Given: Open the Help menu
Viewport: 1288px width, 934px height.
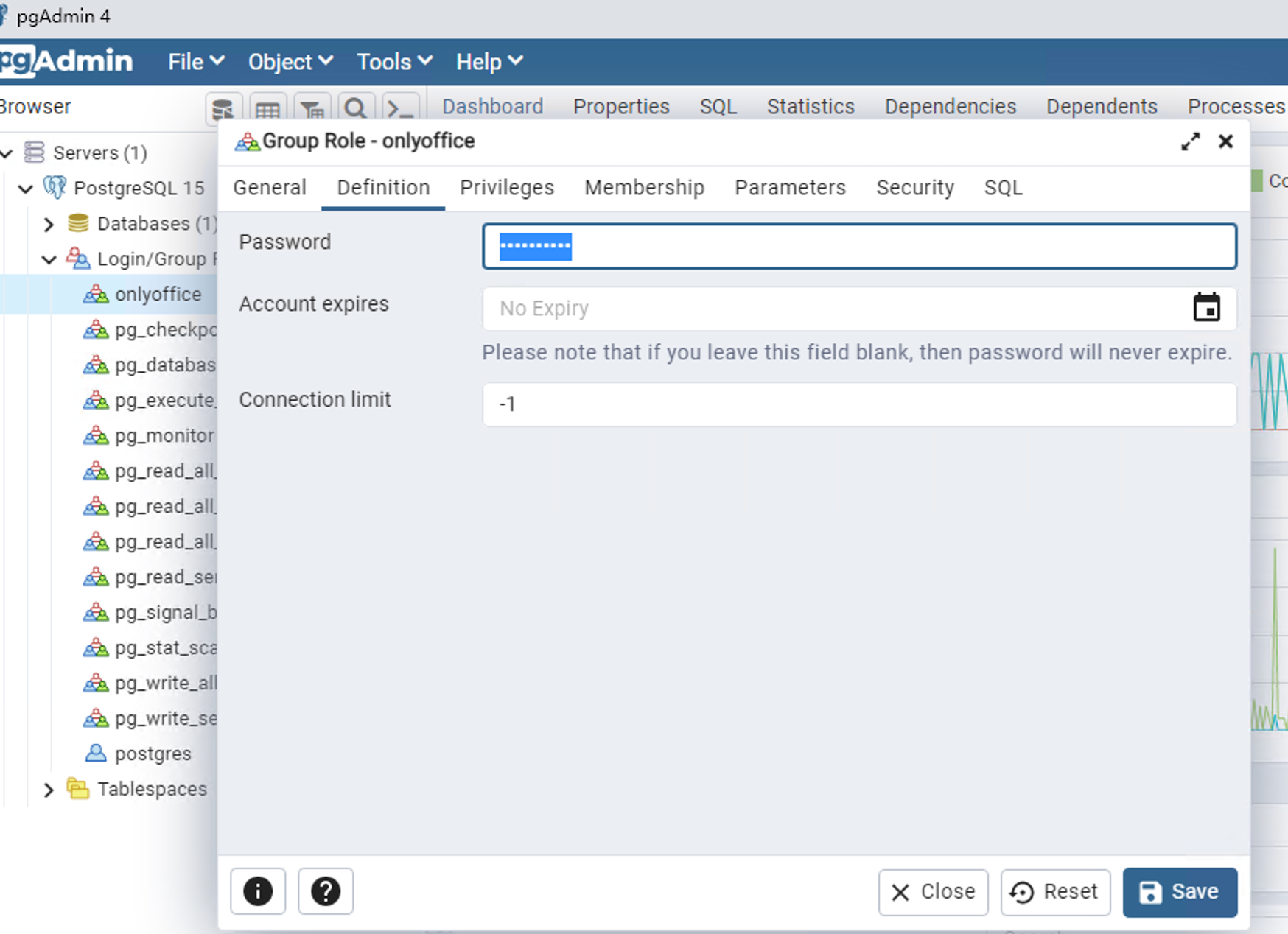Looking at the screenshot, I should pos(489,62).
